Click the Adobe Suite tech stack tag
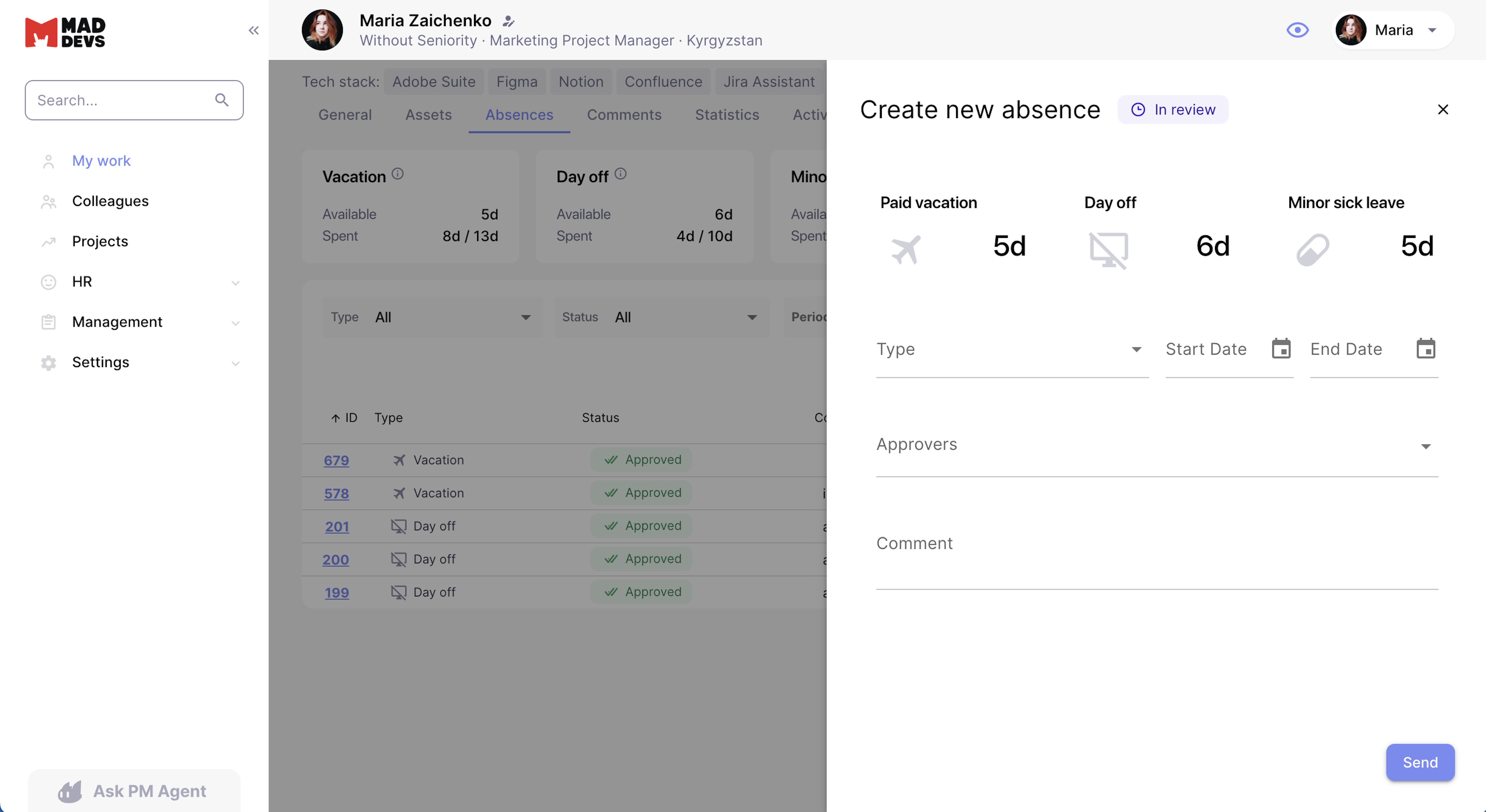 click(434, 82)
